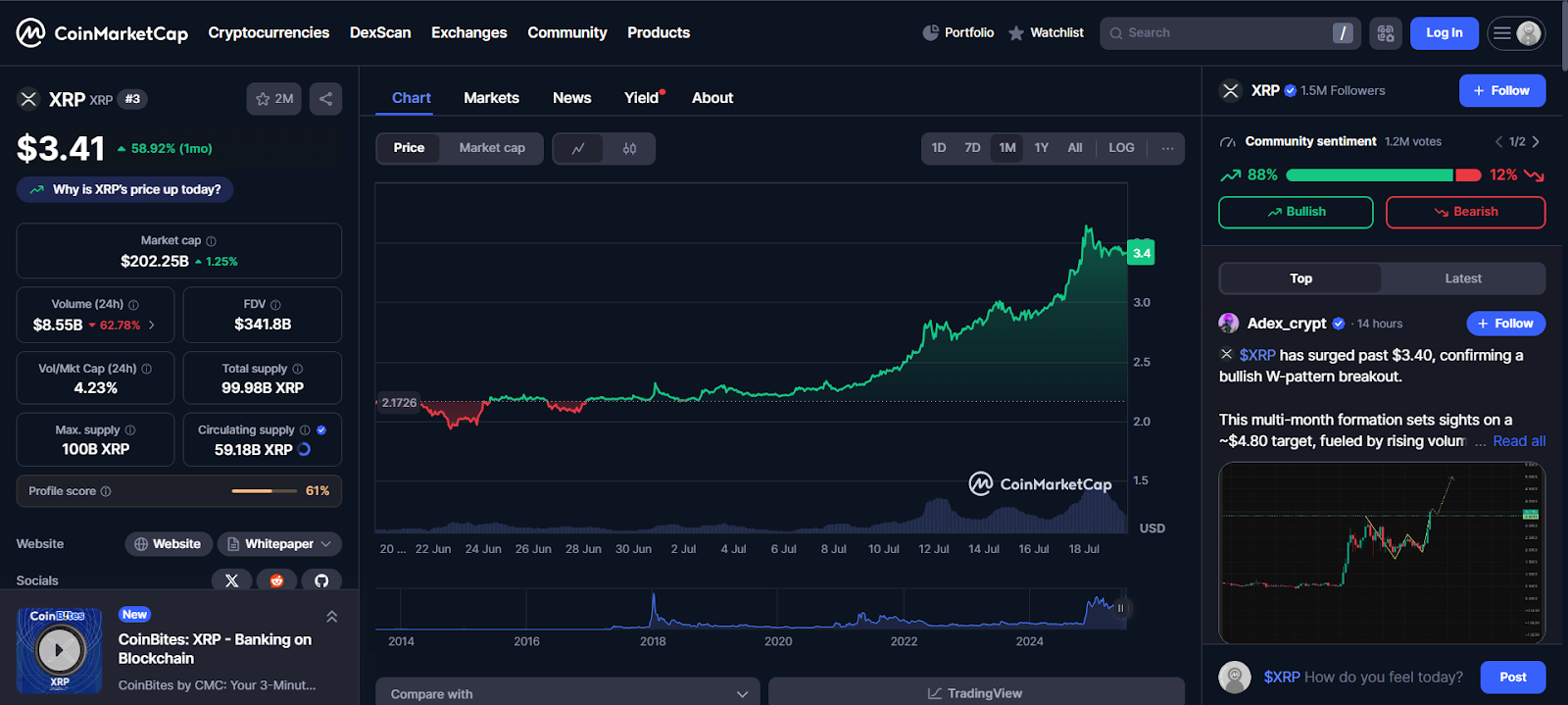Click the share icon next to XRP
Screen dimensions: 1568x705
tap(325, 99)
